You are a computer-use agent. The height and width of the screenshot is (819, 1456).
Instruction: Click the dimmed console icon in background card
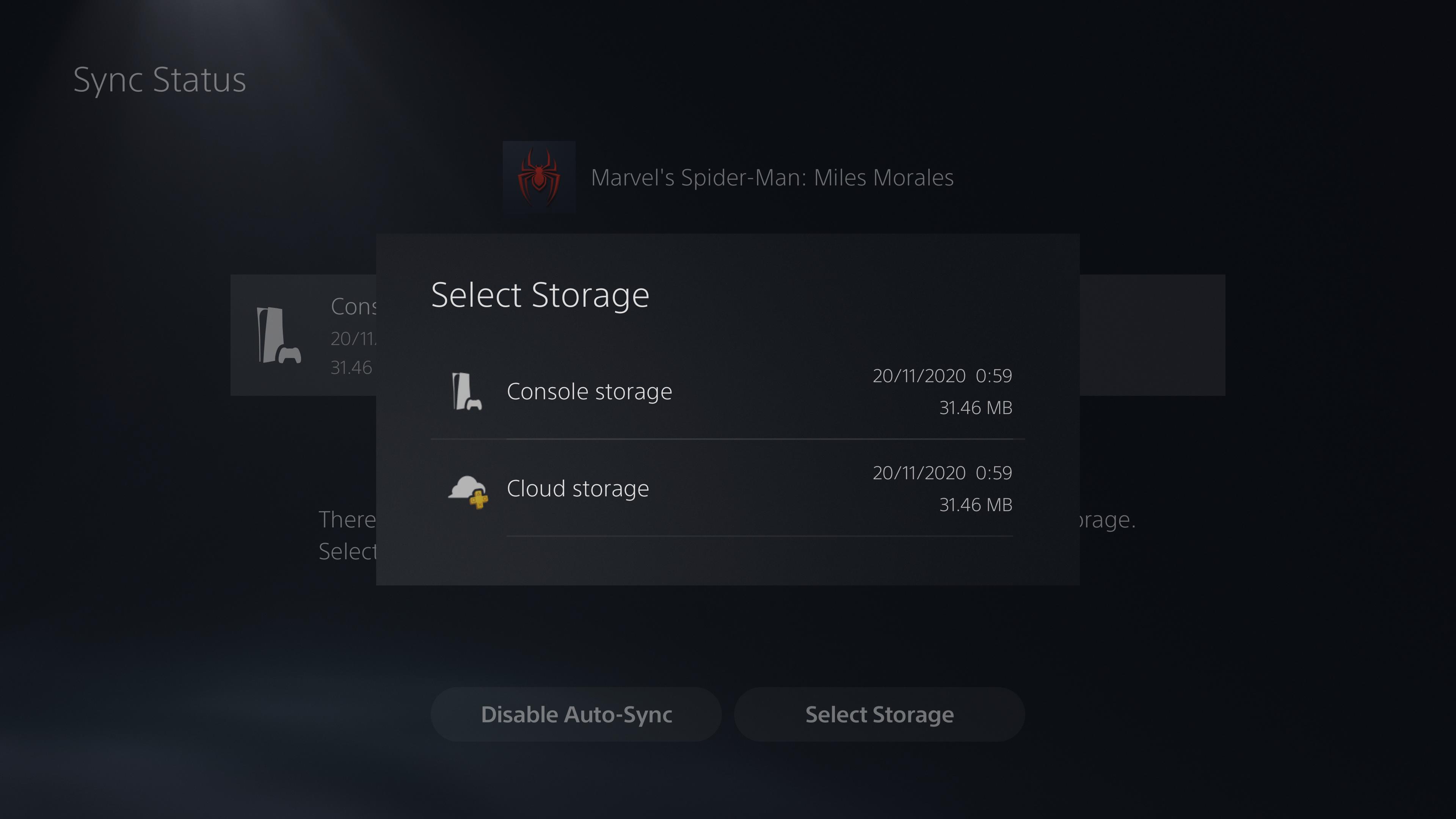point(278,335)
